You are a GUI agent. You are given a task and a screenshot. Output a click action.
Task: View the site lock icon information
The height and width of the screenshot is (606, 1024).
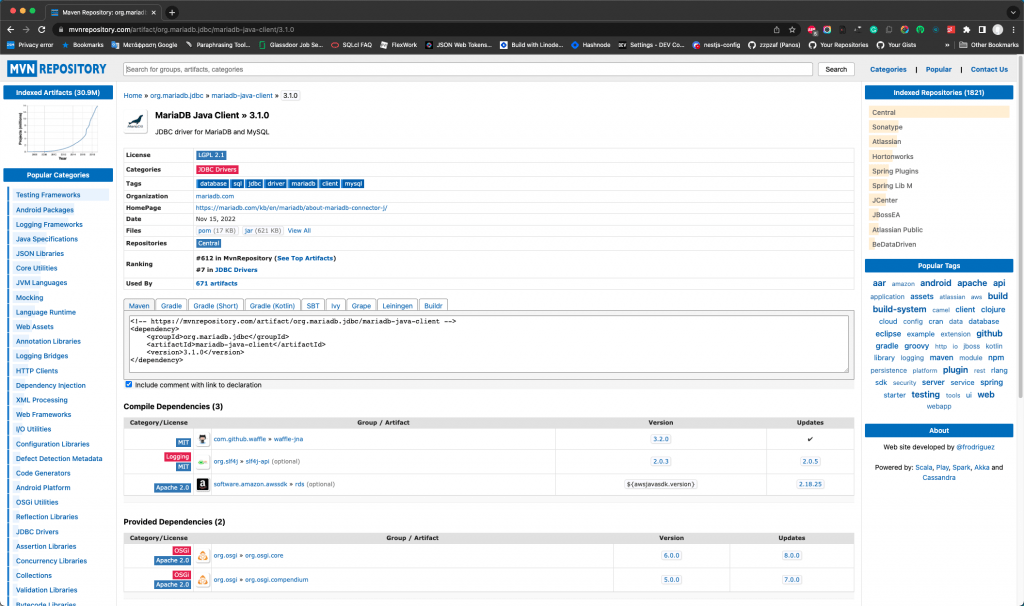(x=60, y=29)
